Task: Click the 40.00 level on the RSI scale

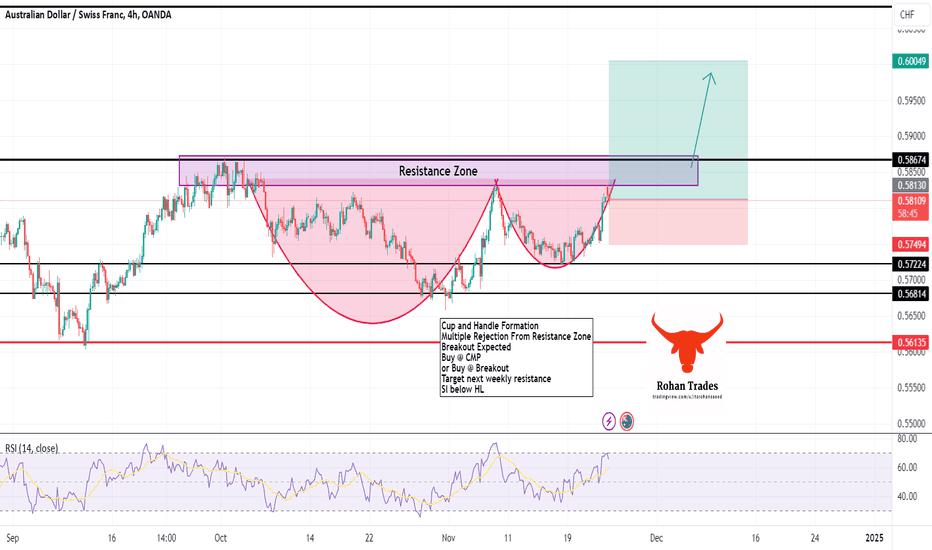Action: tap(907, 496)
